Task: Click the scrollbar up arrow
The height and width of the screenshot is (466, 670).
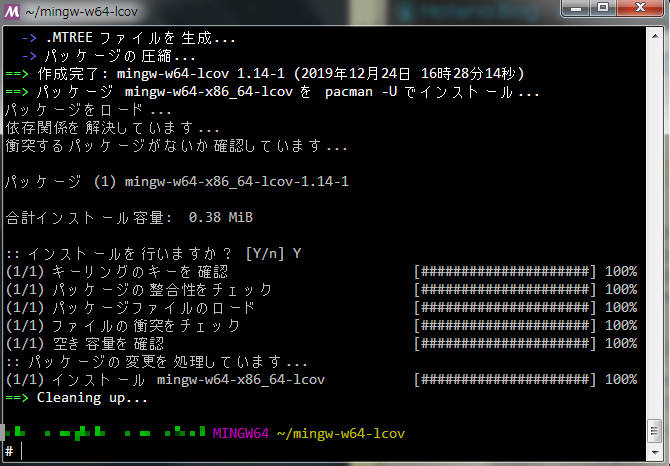Action: click(655, 36)
